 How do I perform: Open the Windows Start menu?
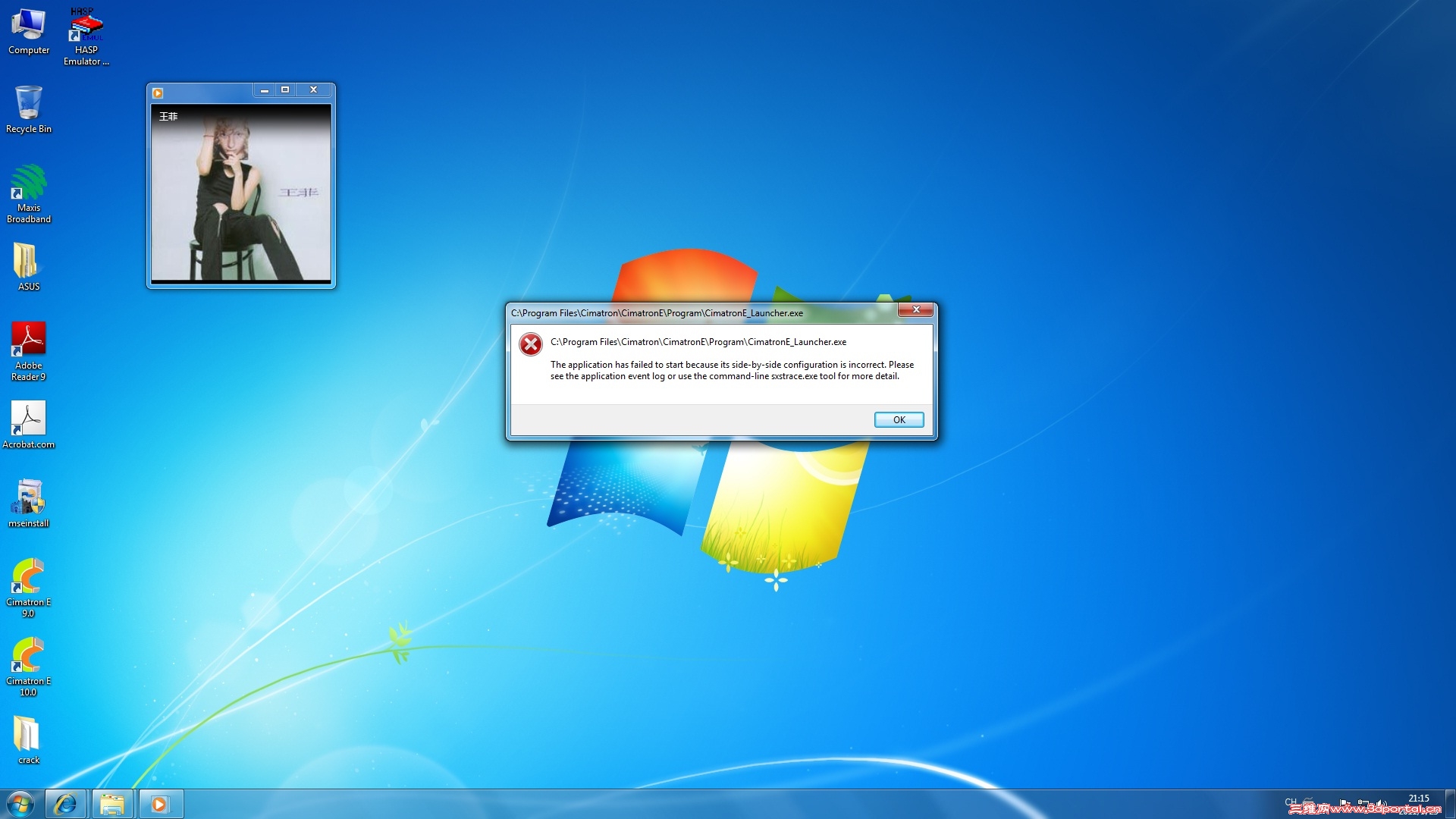click(20, 804)
